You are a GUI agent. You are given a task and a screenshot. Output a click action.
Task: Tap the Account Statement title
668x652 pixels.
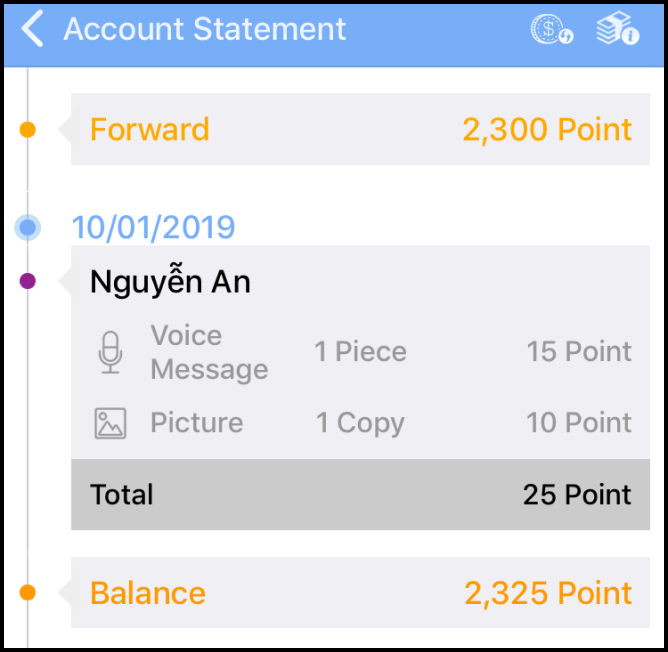pyautogui.click(x=204, y=29)
